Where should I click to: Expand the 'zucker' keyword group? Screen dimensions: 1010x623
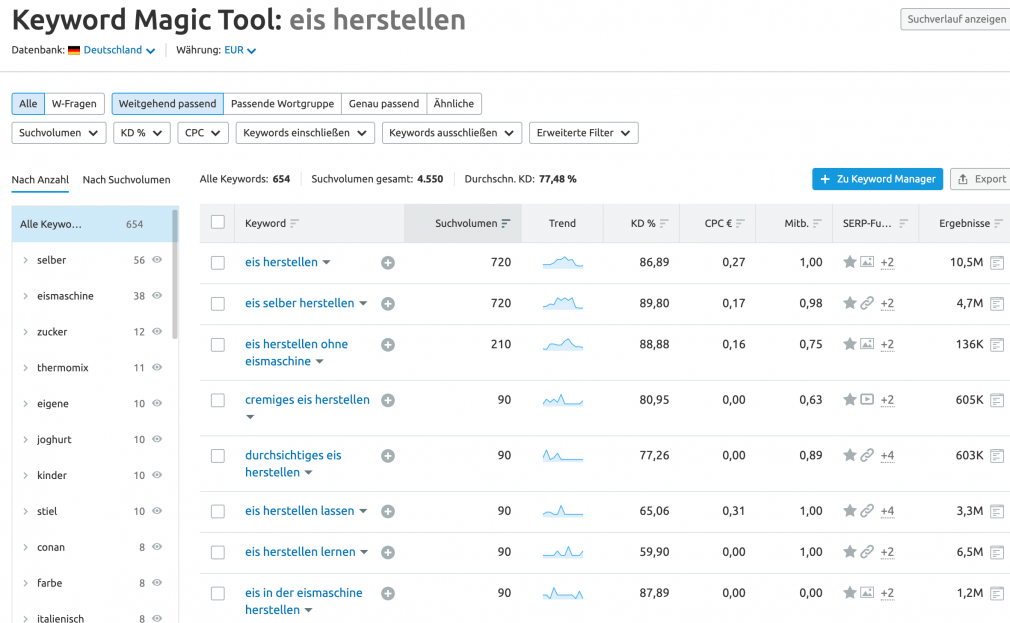coord(25,332)
